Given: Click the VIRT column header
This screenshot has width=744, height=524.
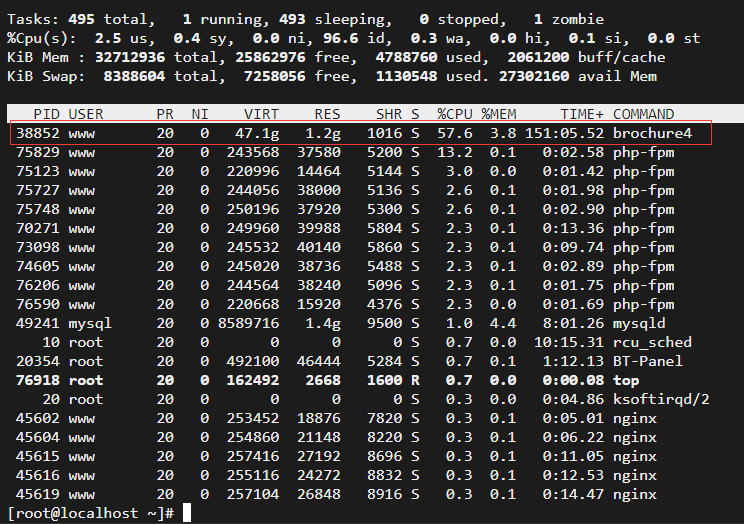Looking at the screenshot, I should pos(261,114).
